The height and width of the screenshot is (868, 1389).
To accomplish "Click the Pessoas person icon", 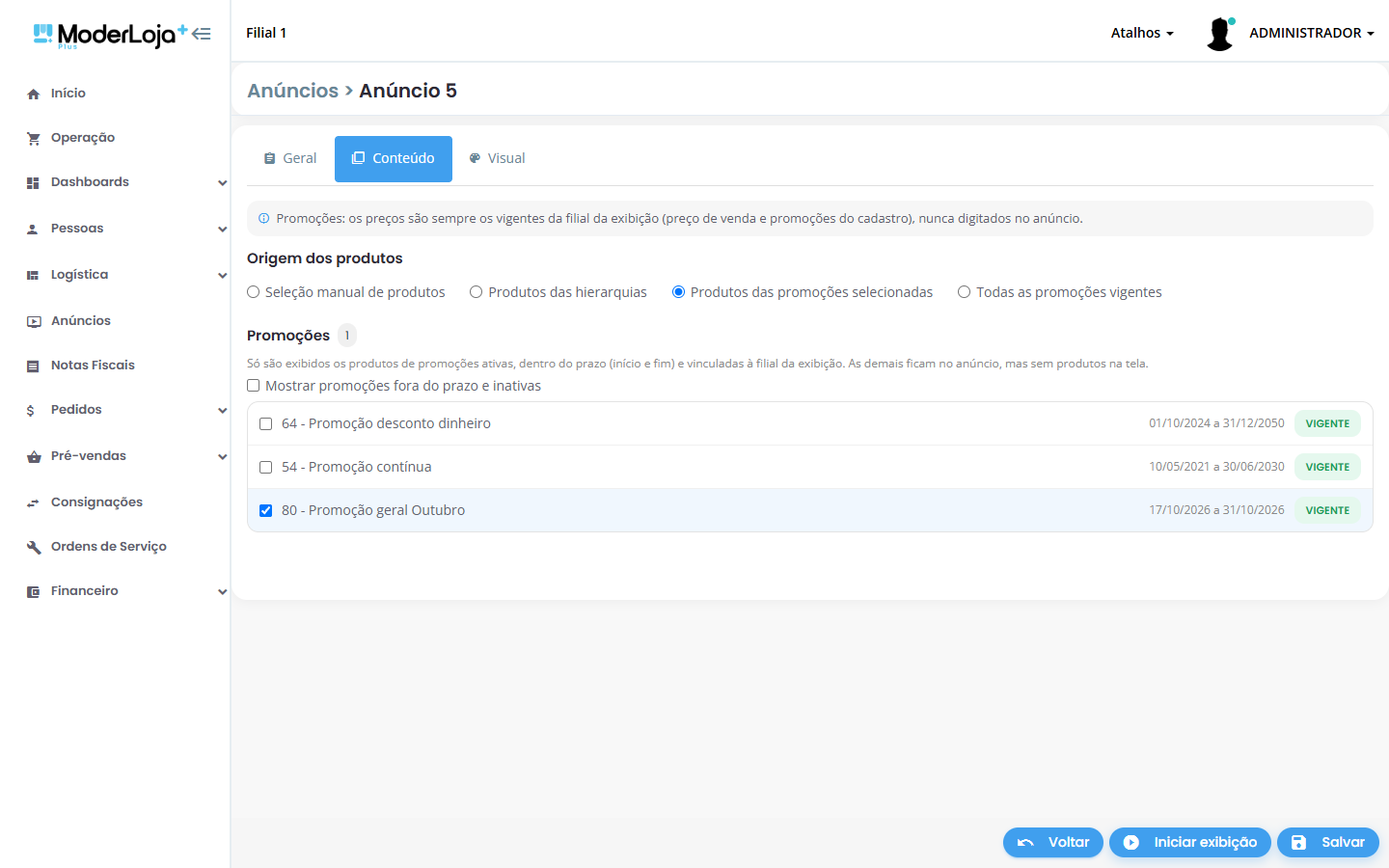I will (x=34, y=229).
